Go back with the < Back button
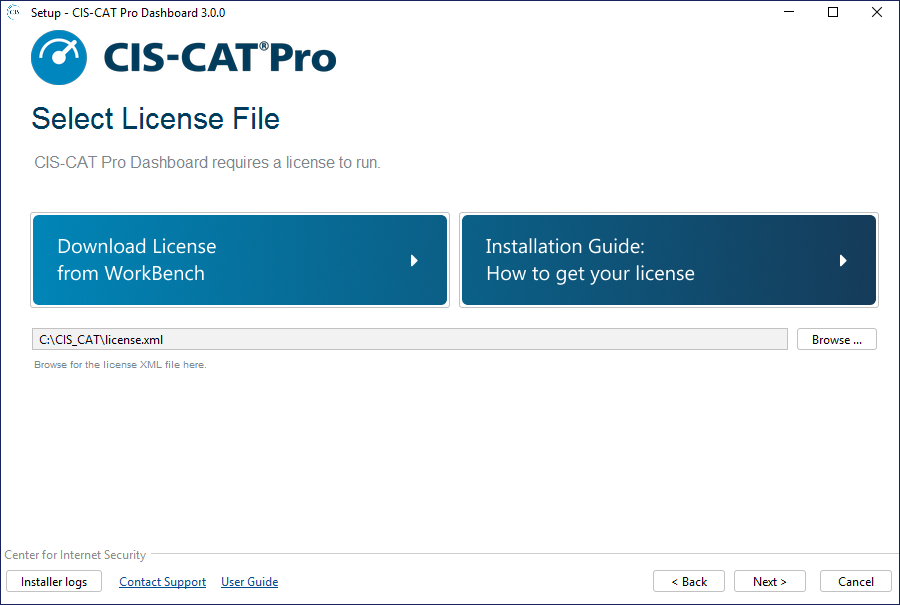 pyautogui.click(x=689, y=582)
